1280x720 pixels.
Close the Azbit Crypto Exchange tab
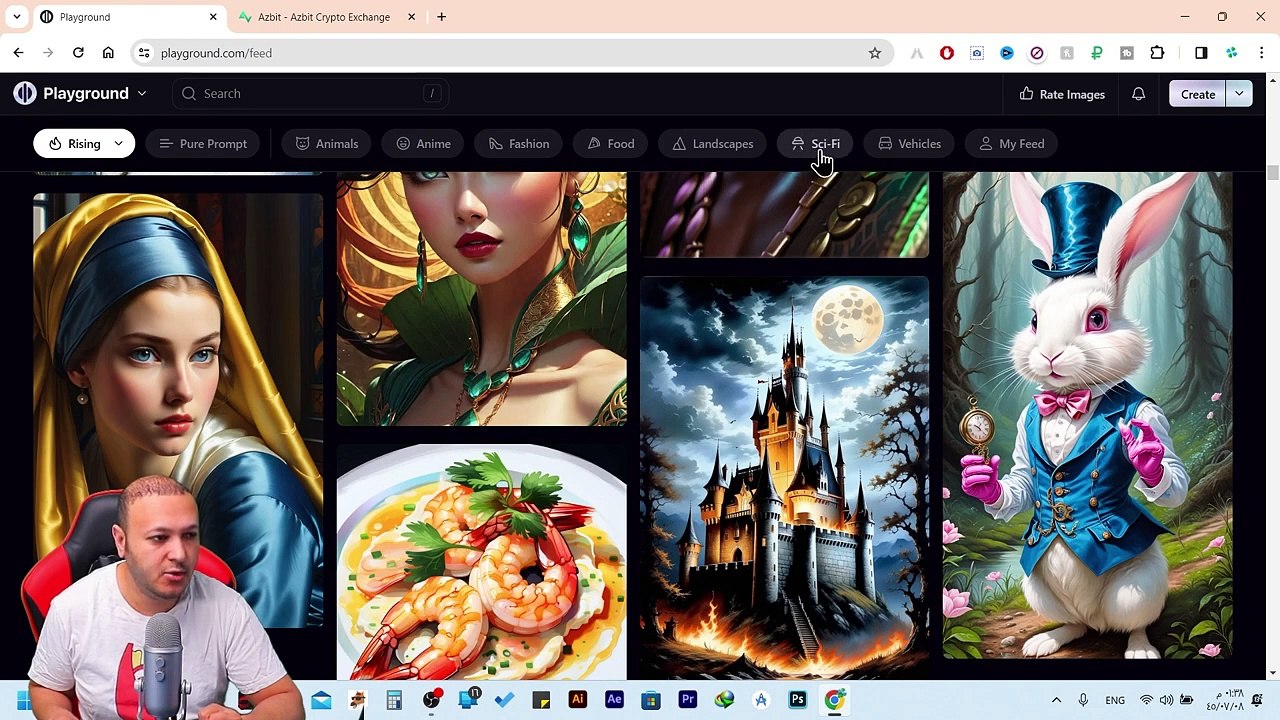(411, 17)
